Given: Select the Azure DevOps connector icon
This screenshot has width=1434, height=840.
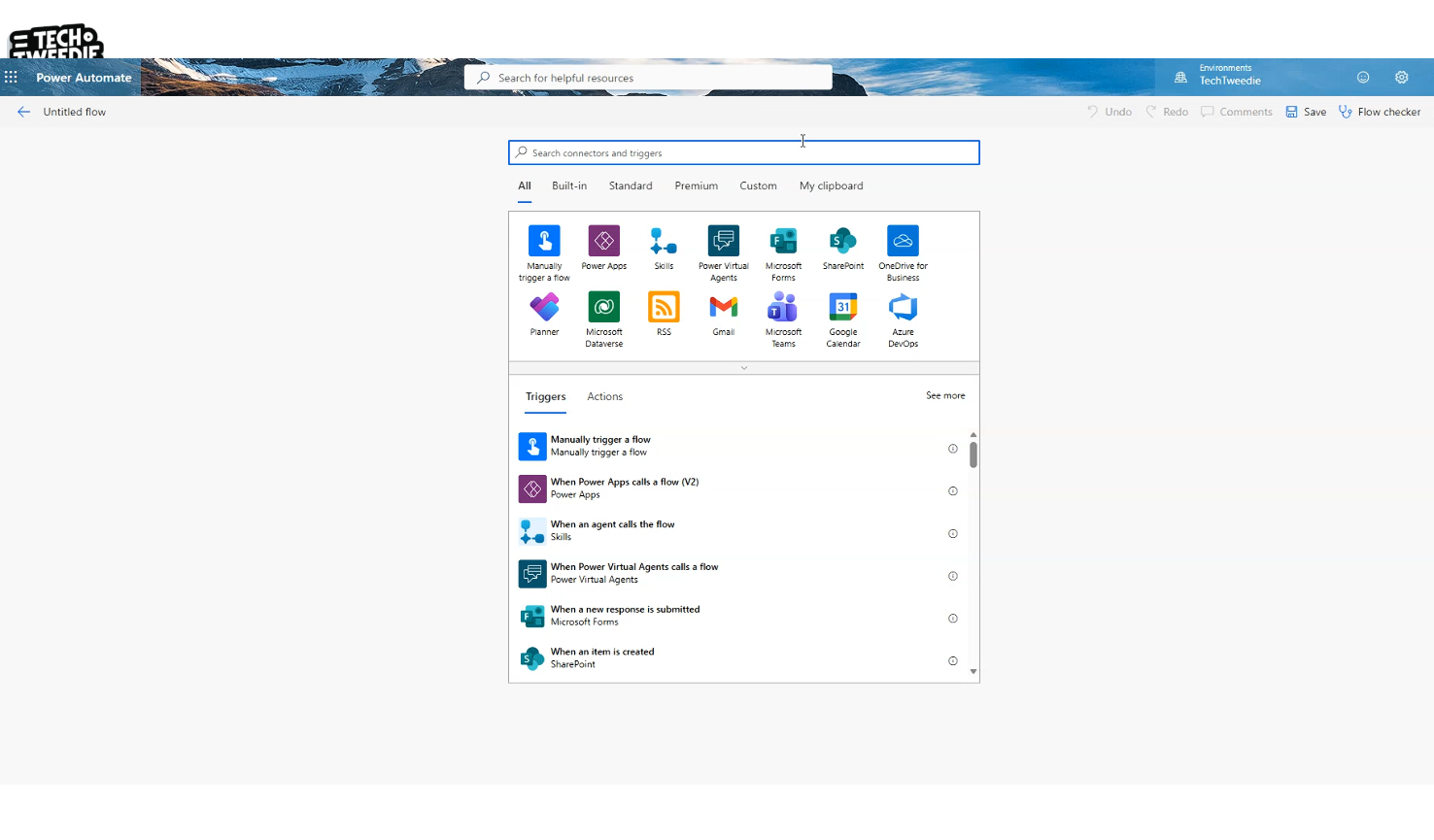Looking at the screenshot, I should [x=903, y=308].
